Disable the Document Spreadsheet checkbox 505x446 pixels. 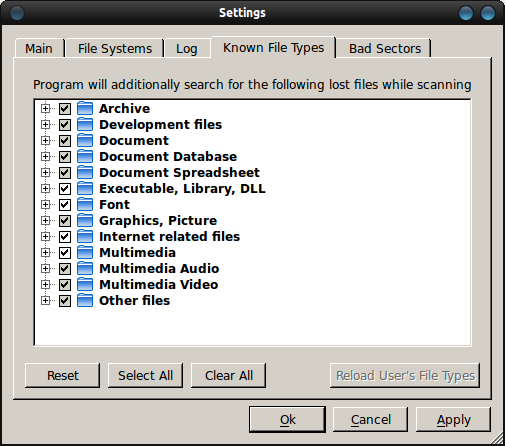65,173
